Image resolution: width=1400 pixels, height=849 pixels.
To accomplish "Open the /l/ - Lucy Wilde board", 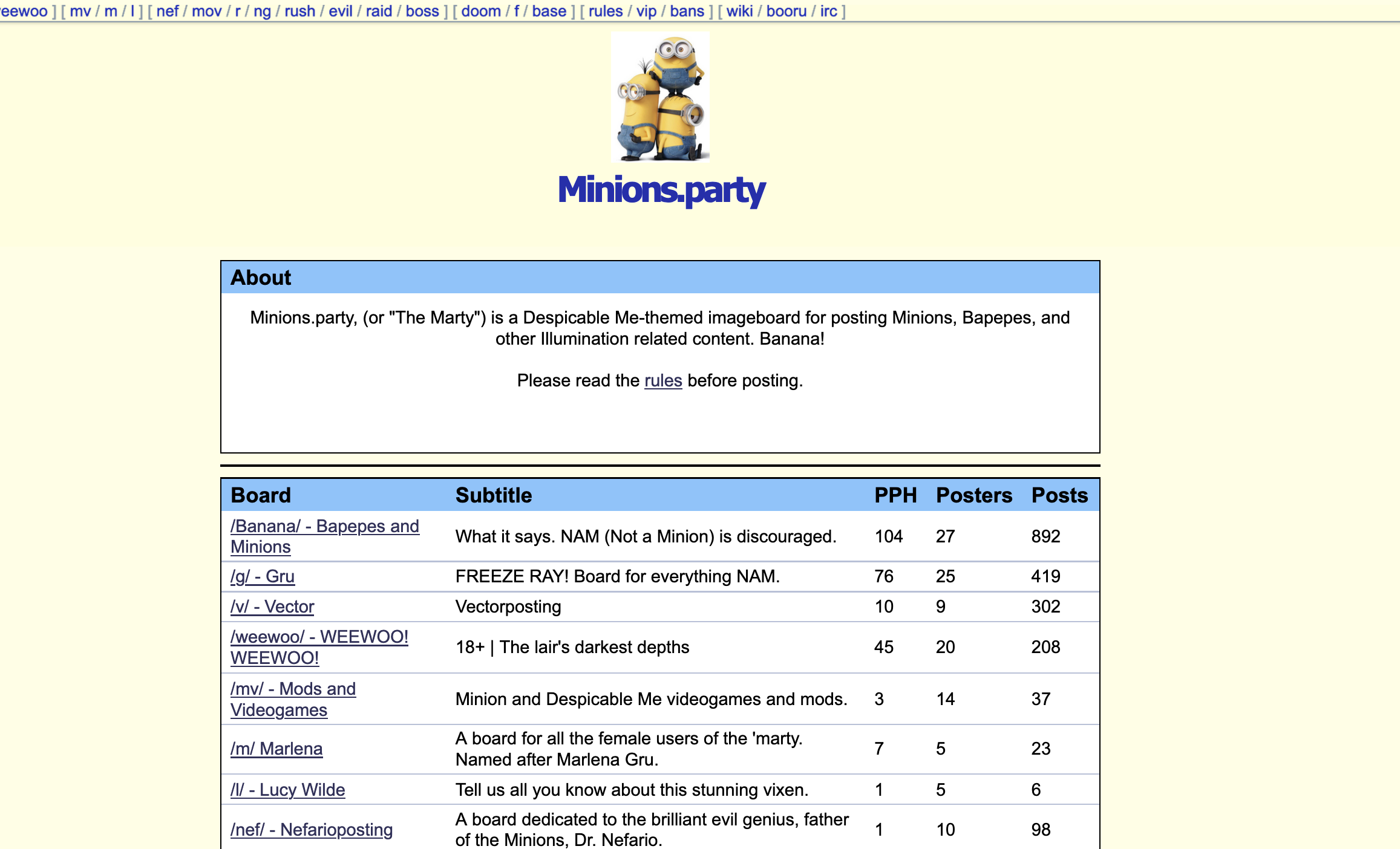I will [x=287, y=790].
